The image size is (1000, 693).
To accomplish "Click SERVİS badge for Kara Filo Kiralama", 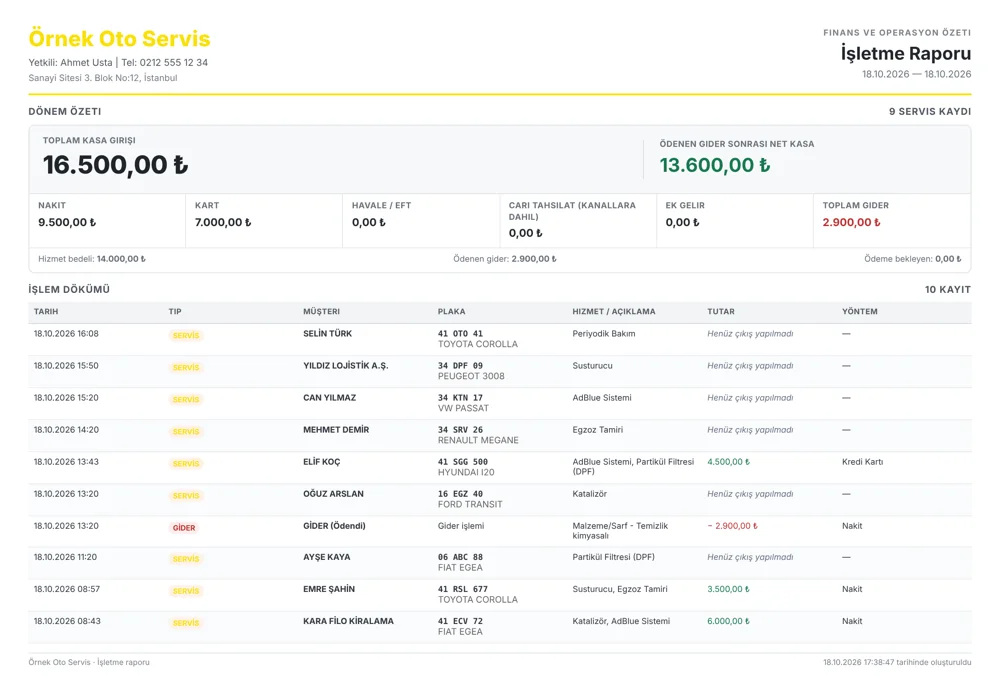I will [x=186, y=623].
